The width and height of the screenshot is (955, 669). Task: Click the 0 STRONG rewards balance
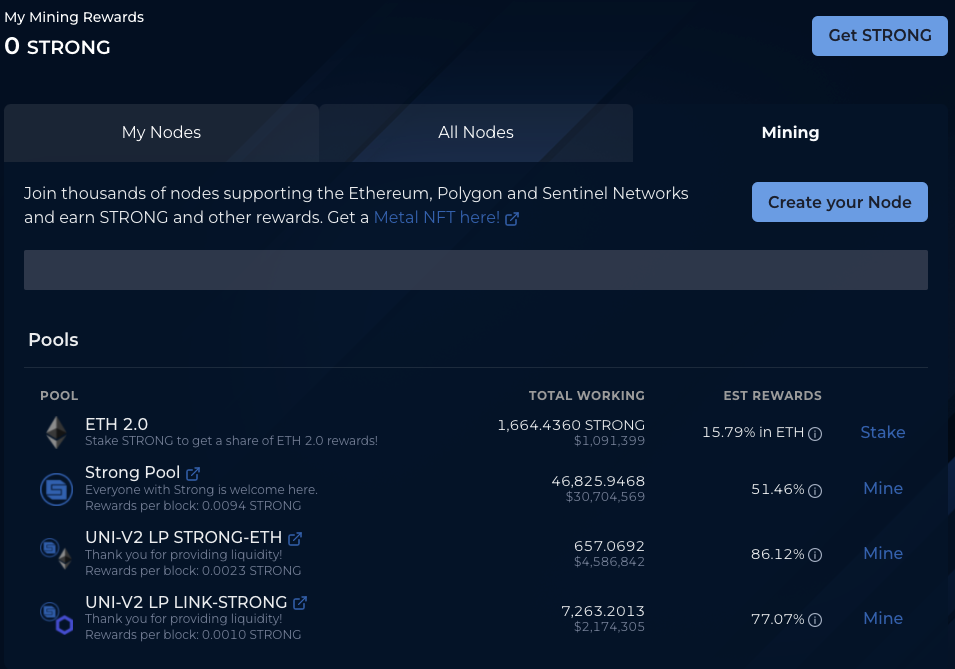[57, 46]
